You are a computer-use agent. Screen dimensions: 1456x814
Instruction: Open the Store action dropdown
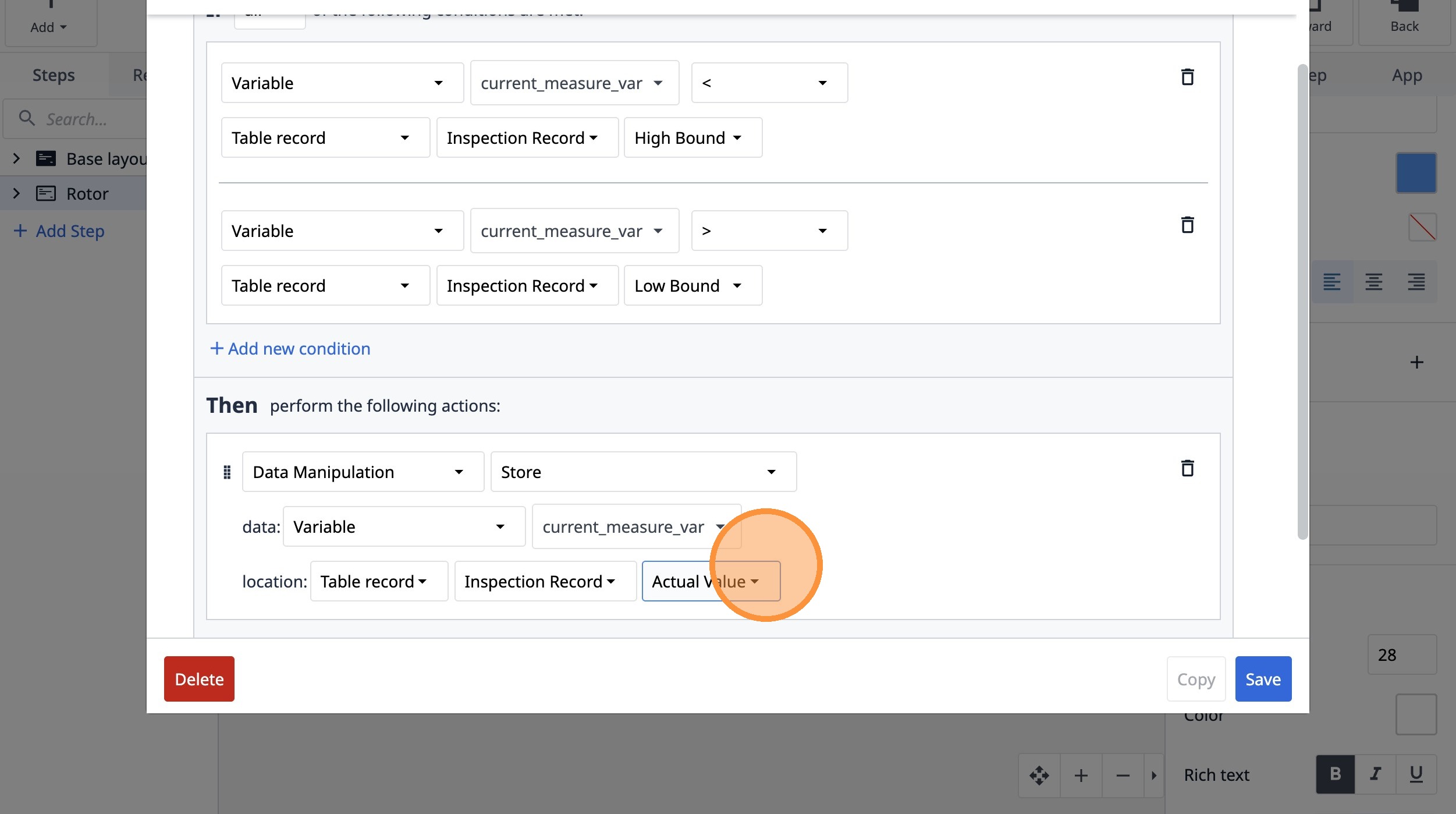point(643,472)
